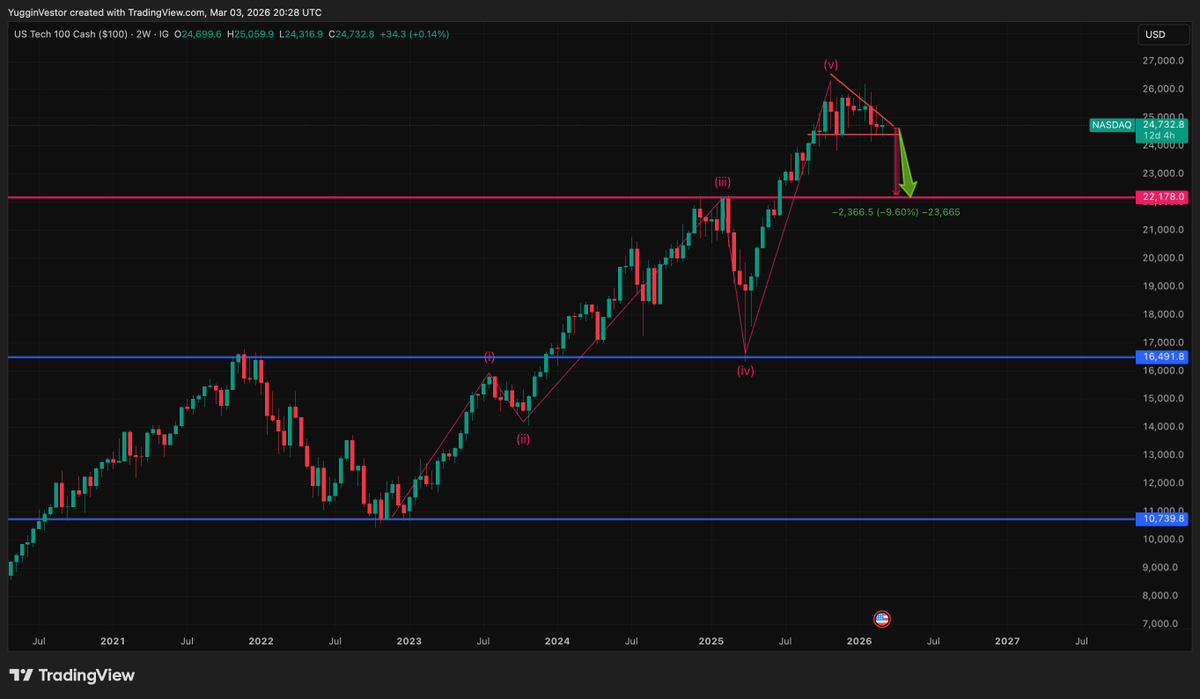Click the 20,000.0 price axis label
The width and height of the screenshot is (1200, 699).
[x=1162, y=258]
